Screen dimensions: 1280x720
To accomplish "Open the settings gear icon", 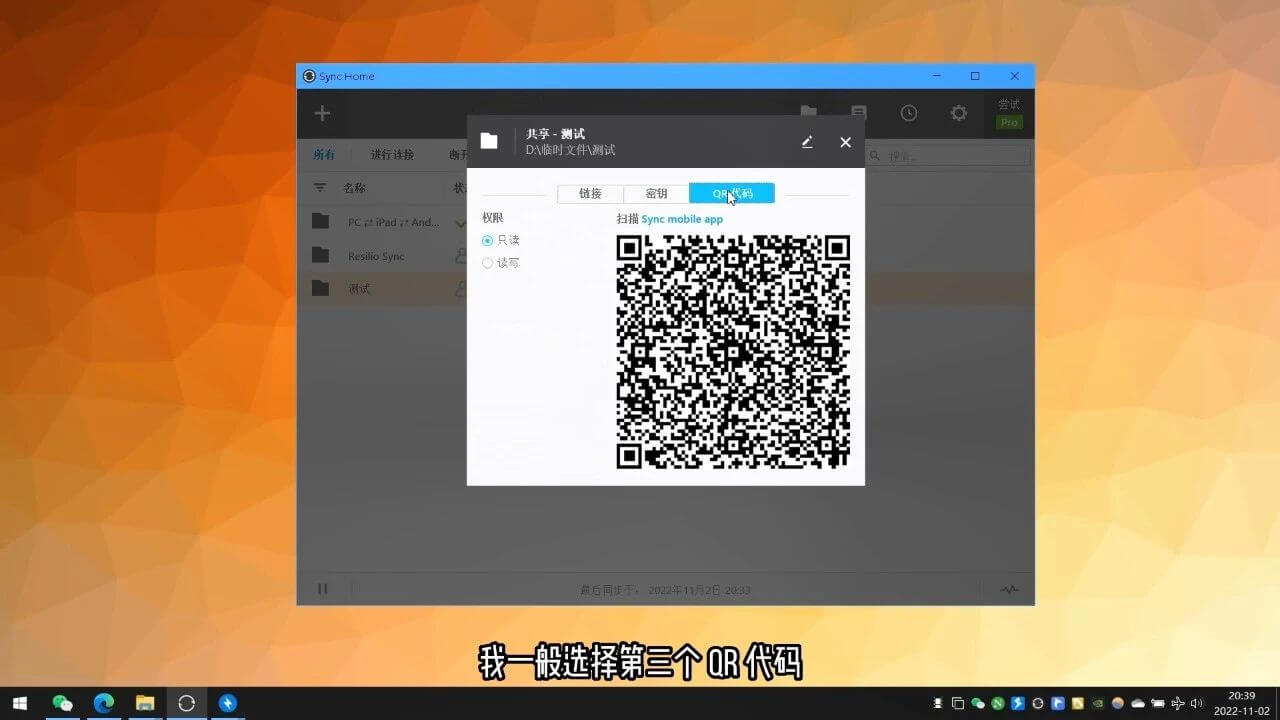I will click(958, 113).
